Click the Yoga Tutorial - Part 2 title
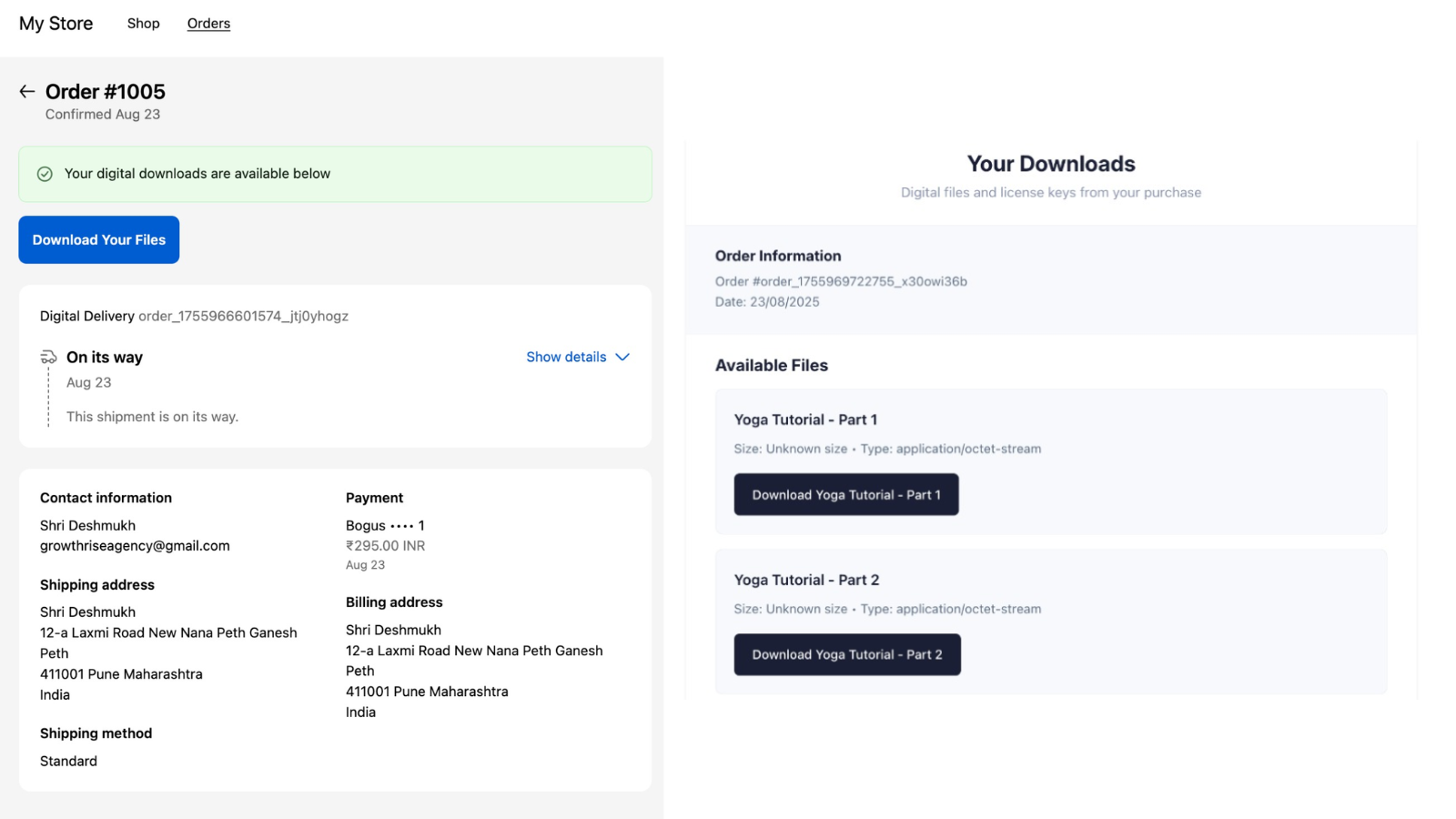This screenshot has height=819, width=1456. [806, 580]
